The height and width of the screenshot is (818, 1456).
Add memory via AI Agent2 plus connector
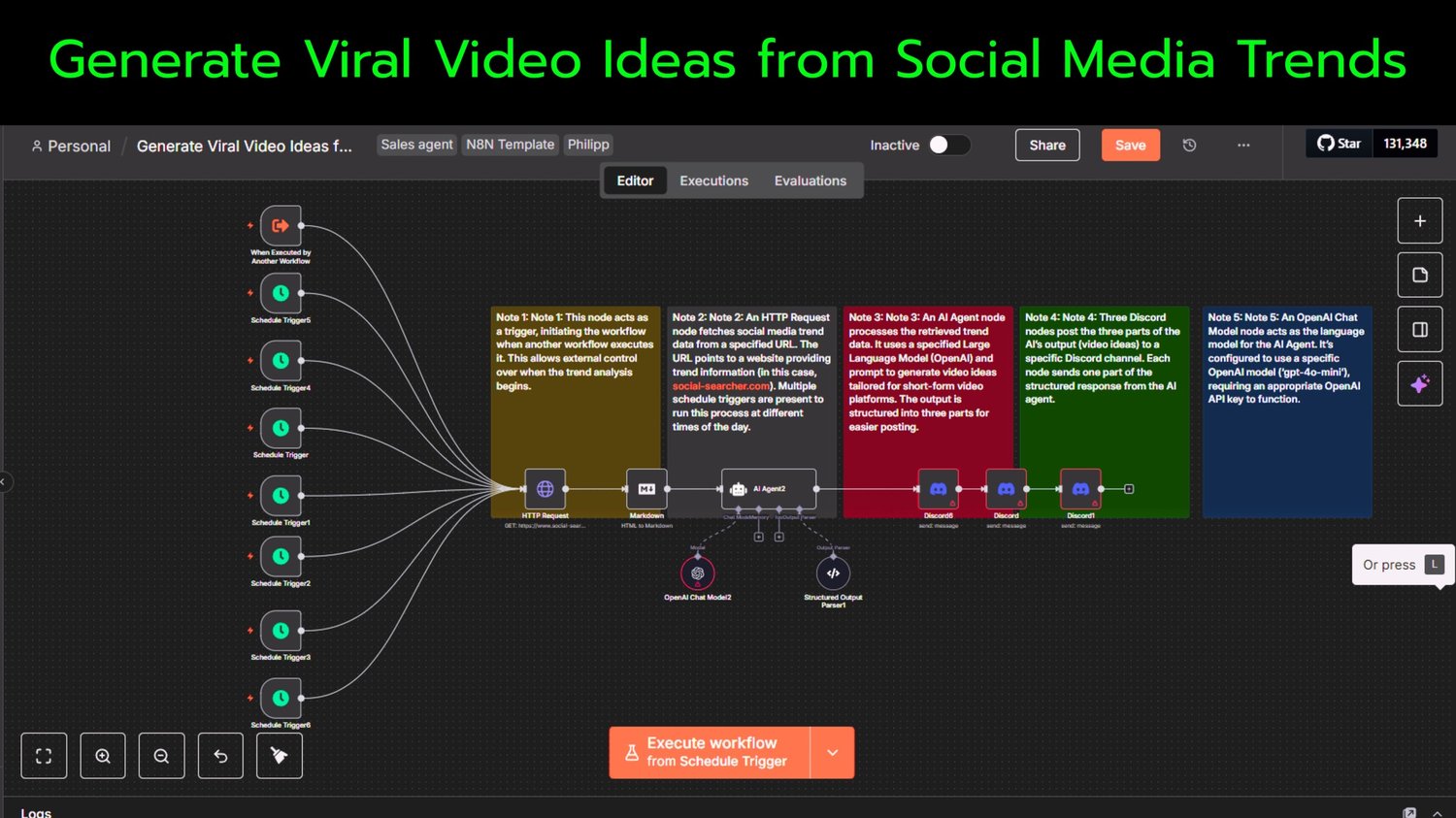pyautogui.click(x=759, y=537)
